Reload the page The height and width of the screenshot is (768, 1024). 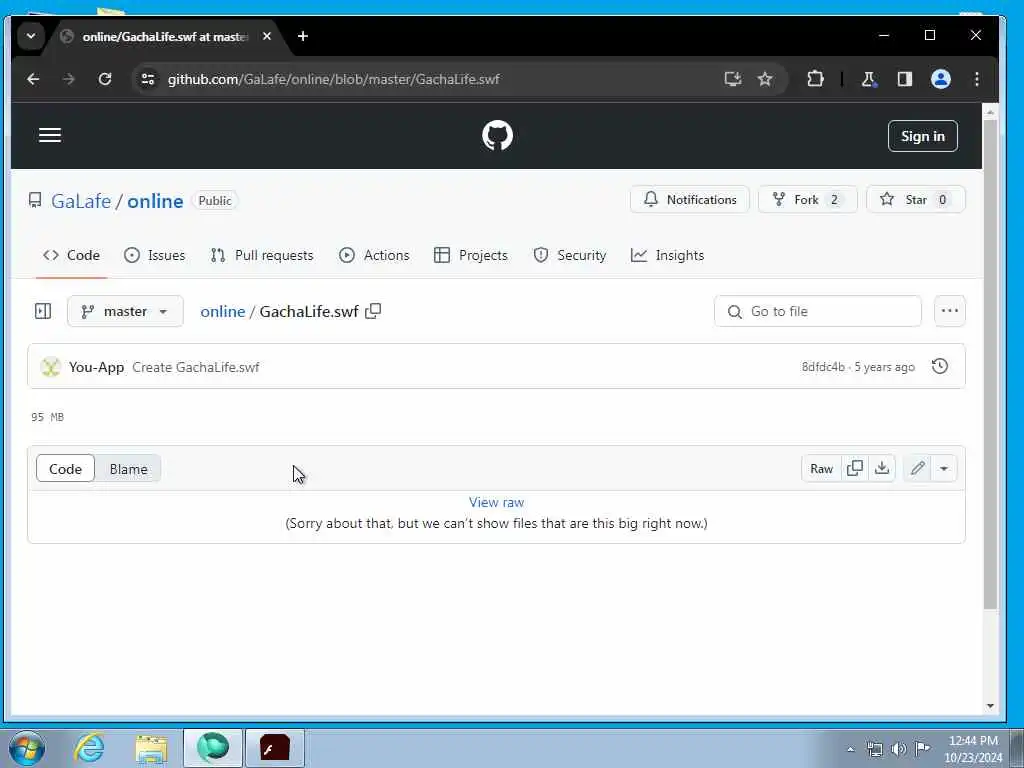tap(104, 79)
